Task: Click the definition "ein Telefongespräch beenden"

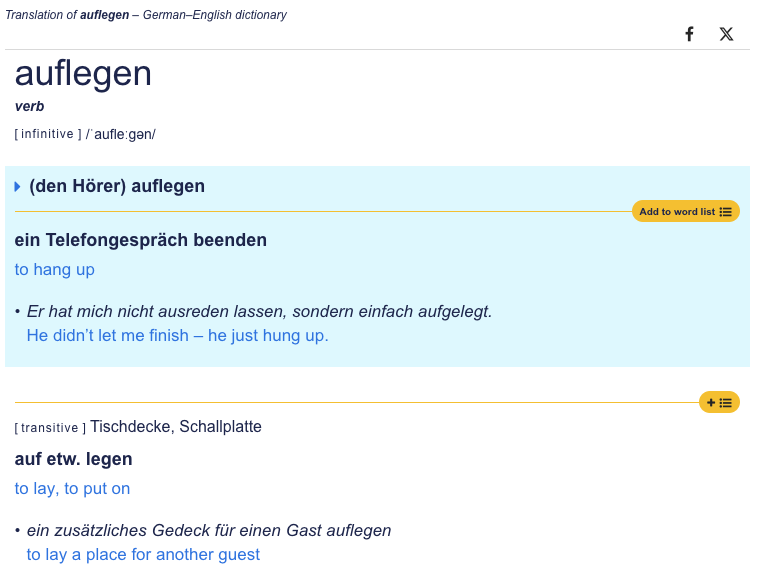Action: (141, 240)
